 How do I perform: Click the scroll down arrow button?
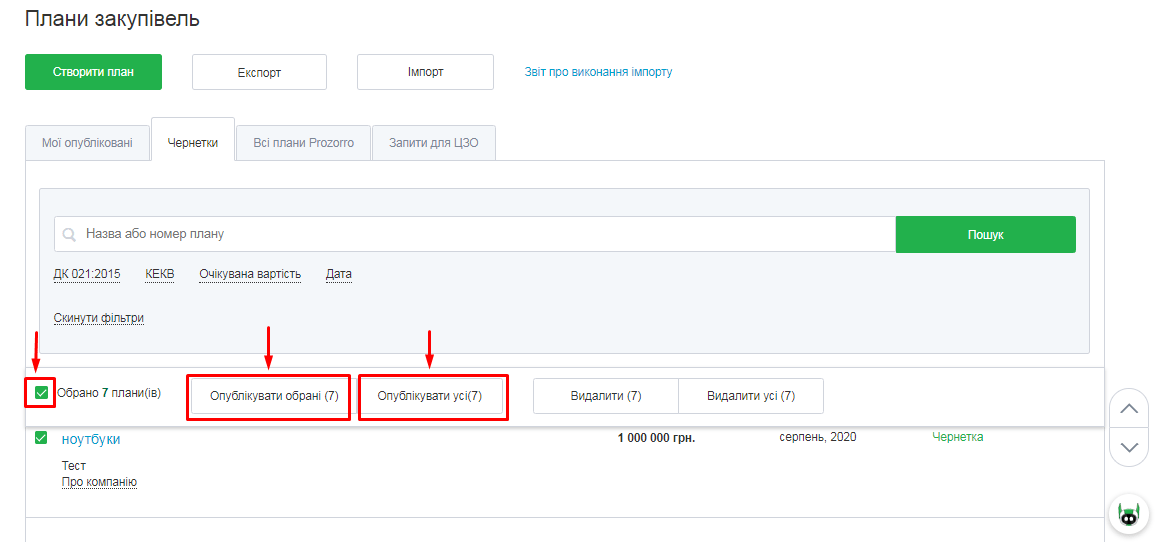point(1128,447)
